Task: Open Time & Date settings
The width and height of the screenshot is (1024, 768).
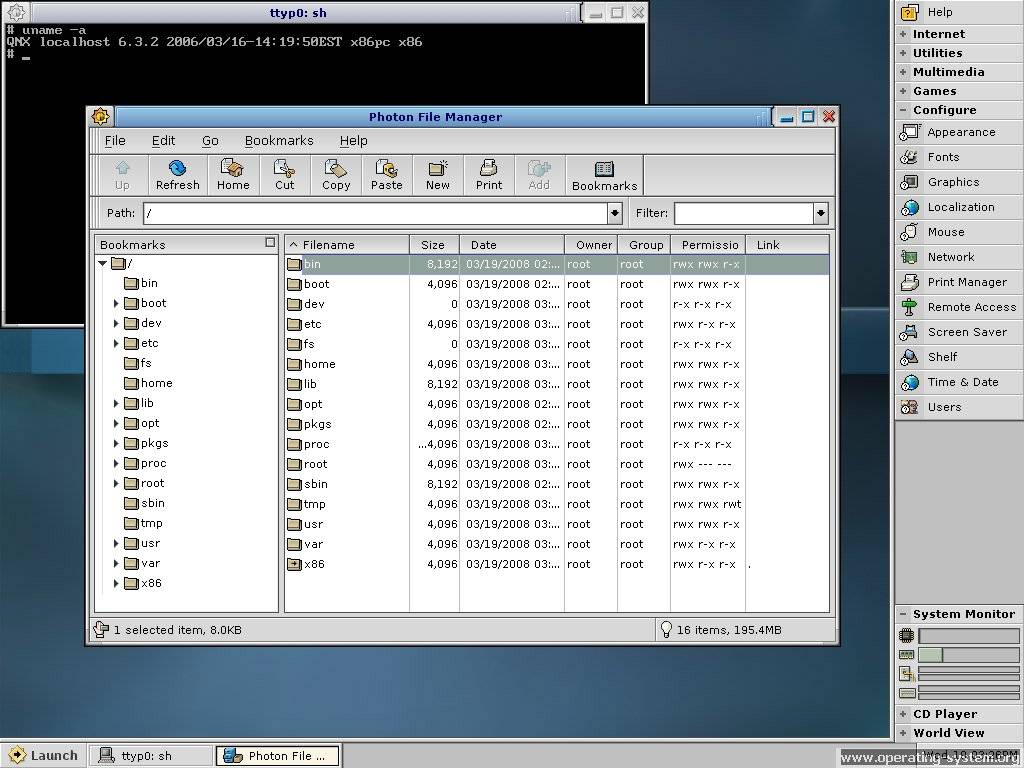Action: pos(959,382)
